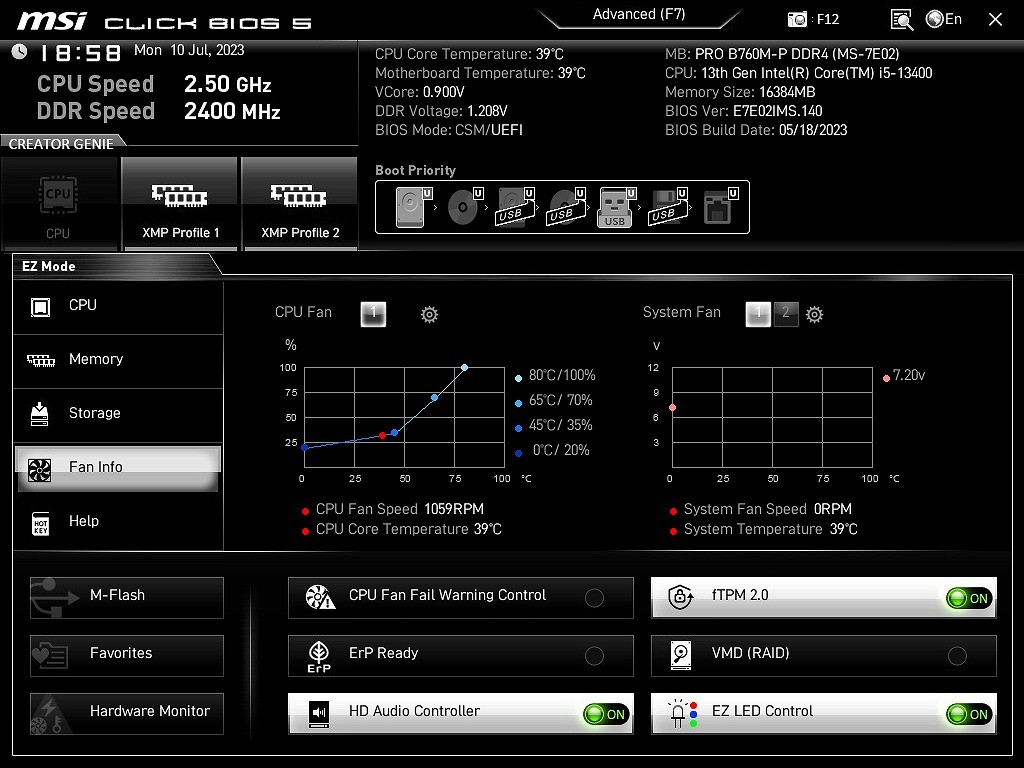
Task: Click the 65°C/70% point on CPU fan curve
Action: pyautogui.click(x=434, y=397)
